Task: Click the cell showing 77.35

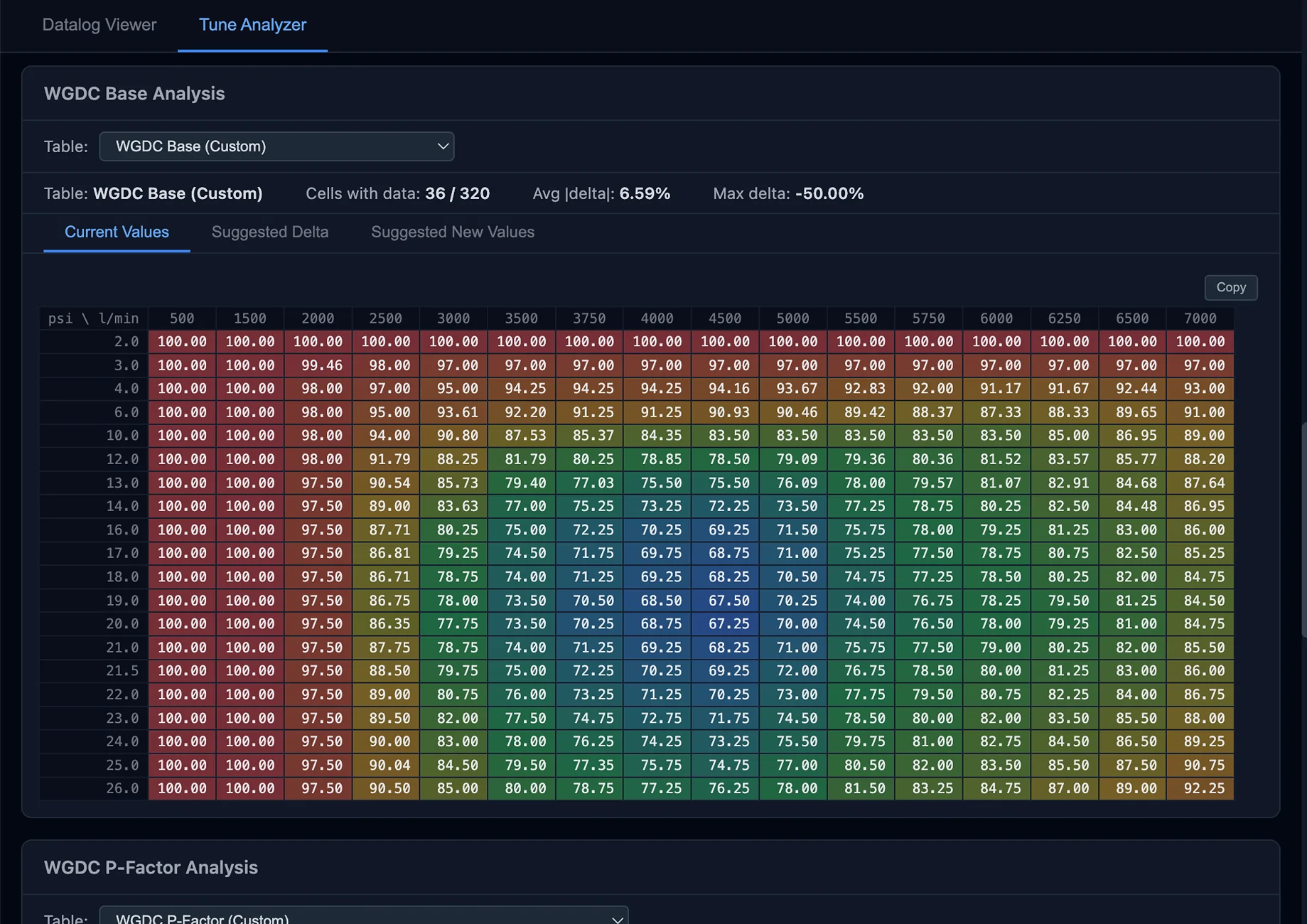Action: click(x=589, y=765)
